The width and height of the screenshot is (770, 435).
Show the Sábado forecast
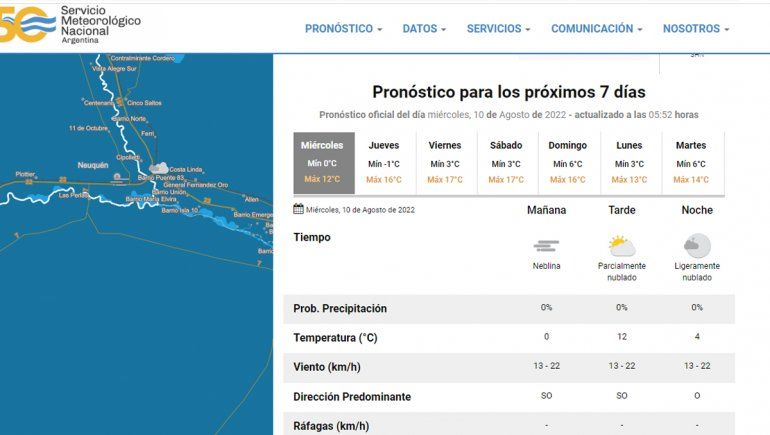click(506, 162)
